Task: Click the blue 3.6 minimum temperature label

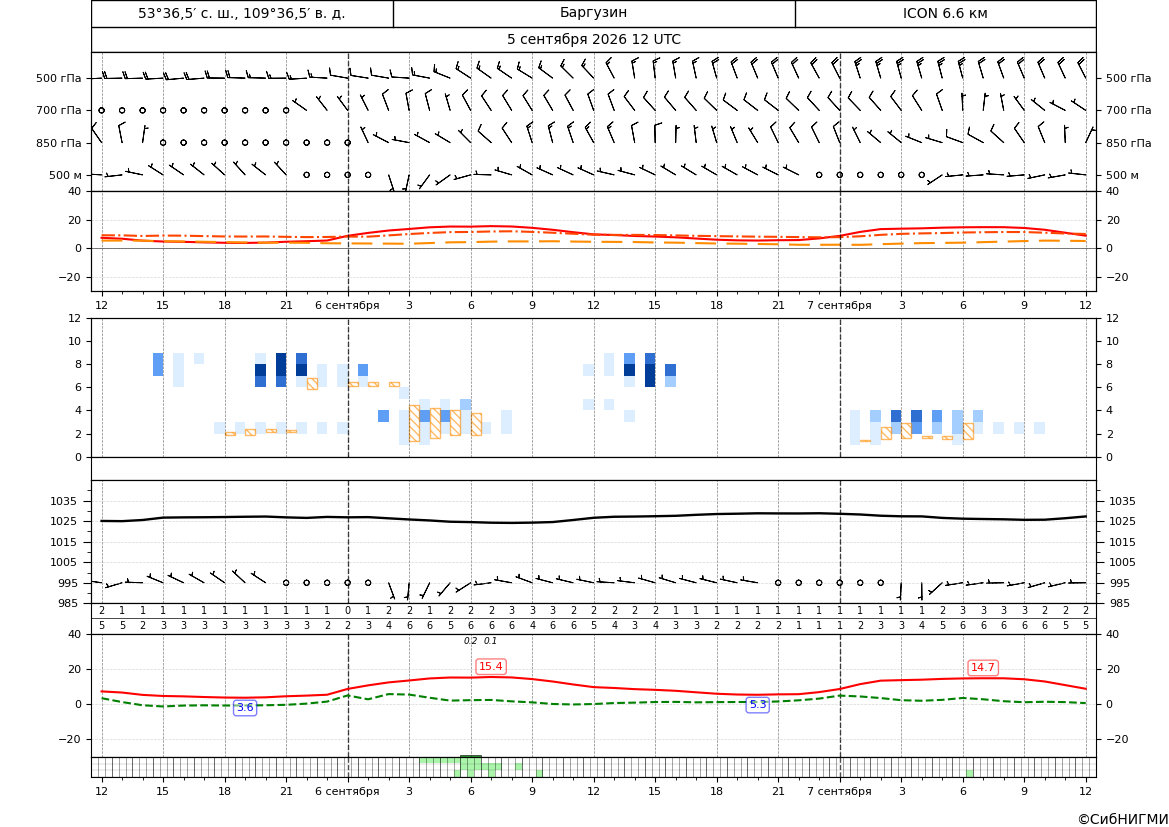Action: point(245,708)
